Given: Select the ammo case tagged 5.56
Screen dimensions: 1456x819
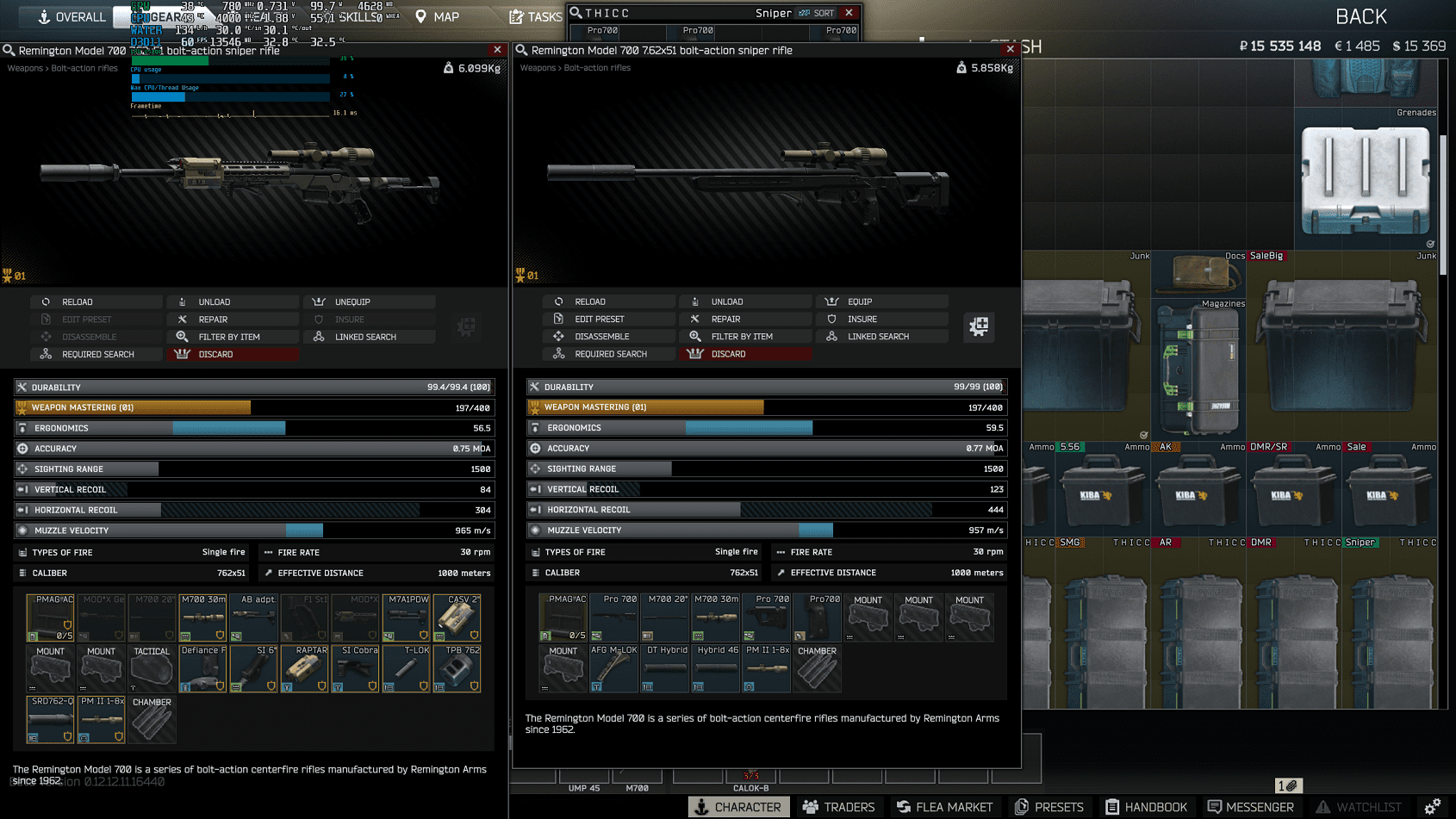Looking at the screenshot, I should [1104, 489].
